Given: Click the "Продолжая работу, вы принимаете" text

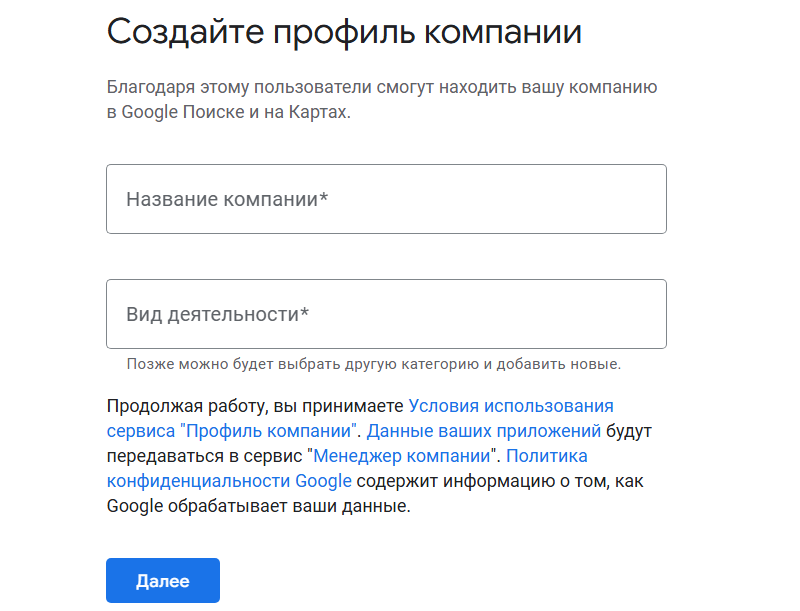Looking at the screenshot, I should pos(255,406).
